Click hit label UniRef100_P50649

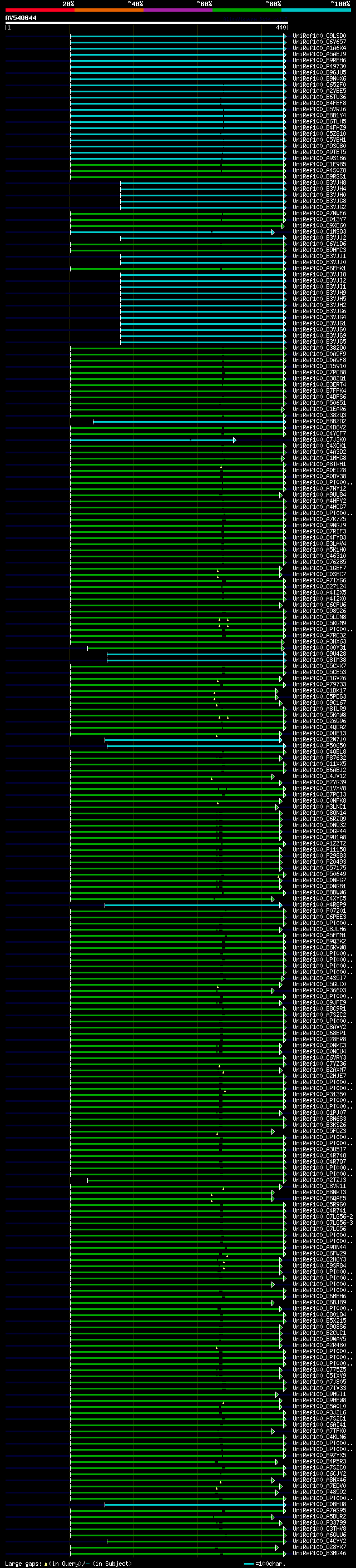pos(319,874)
